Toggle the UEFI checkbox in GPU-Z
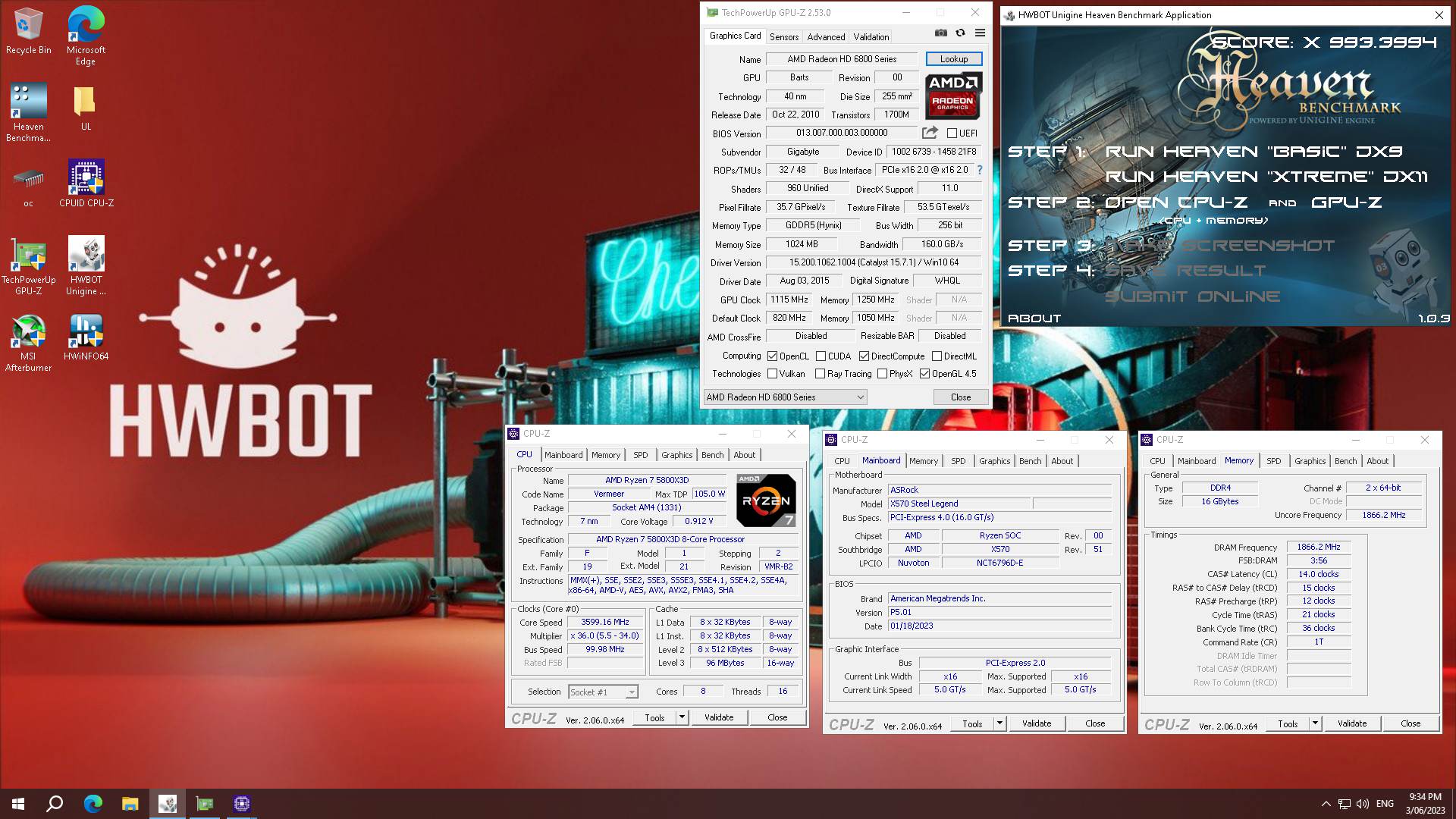Image resolution: width=1456 pixels, height=819 pixels. pyautogui.click(x=952, y=133)
